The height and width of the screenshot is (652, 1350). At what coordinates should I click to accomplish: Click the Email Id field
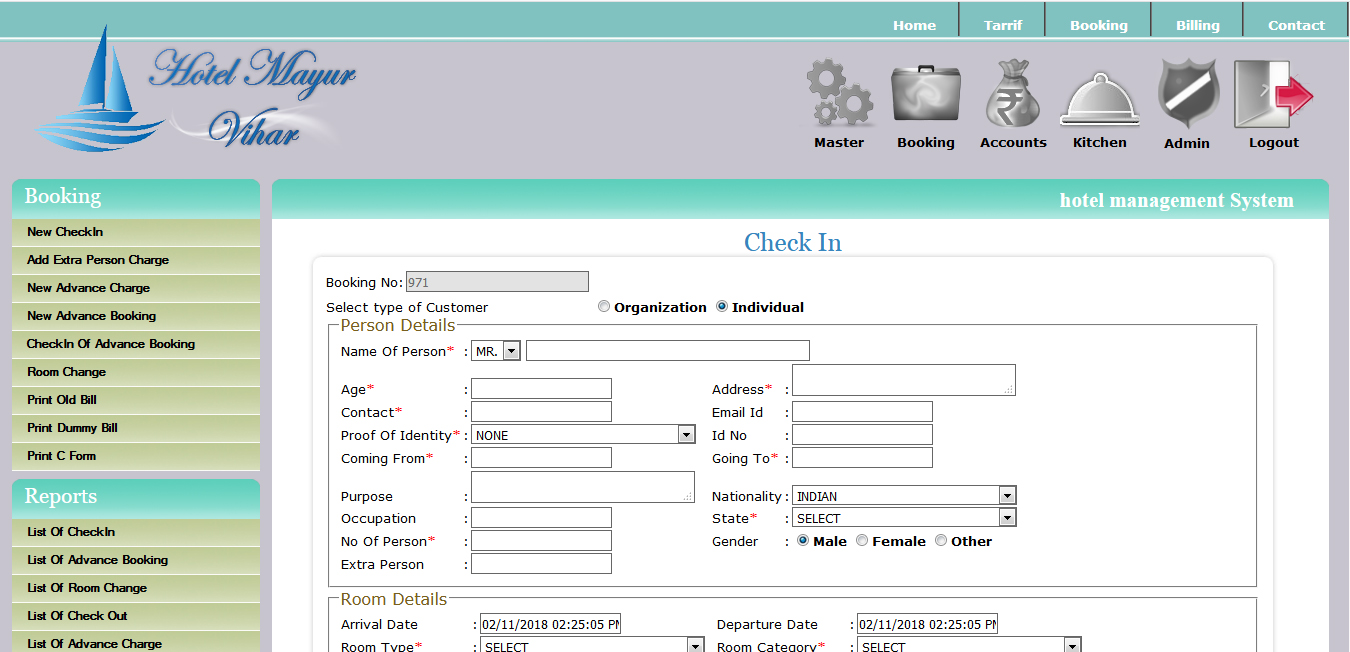tap(862, 412)
